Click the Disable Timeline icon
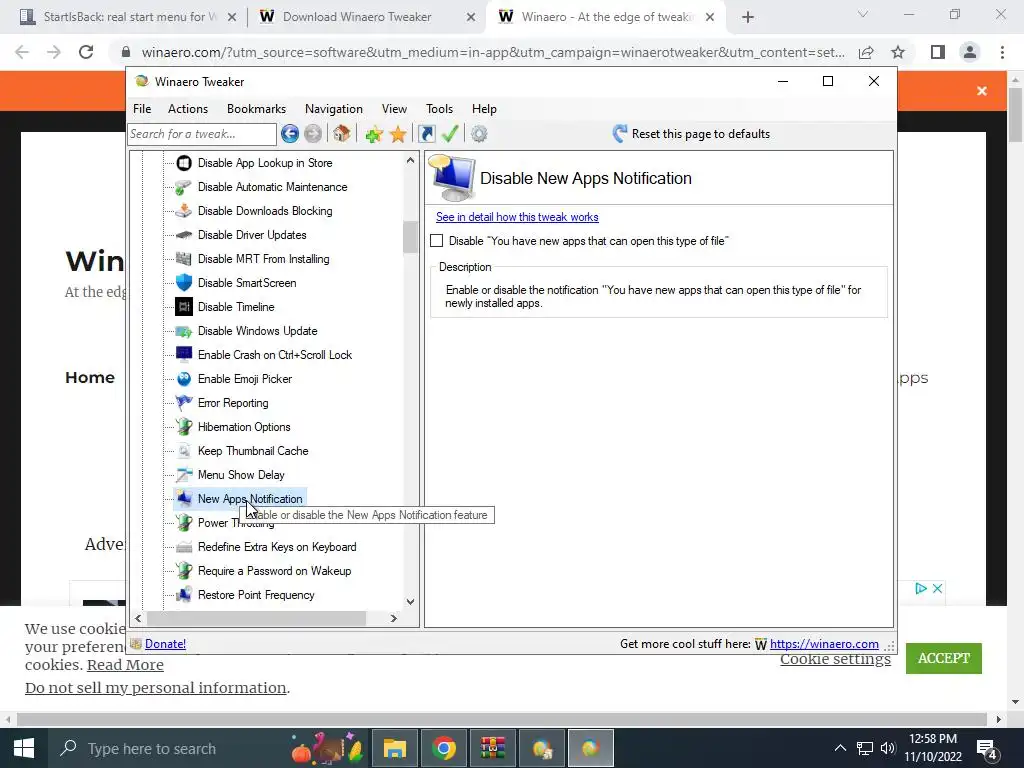Viewport: 1024px width, 768px height. click(x=184, y=307)
